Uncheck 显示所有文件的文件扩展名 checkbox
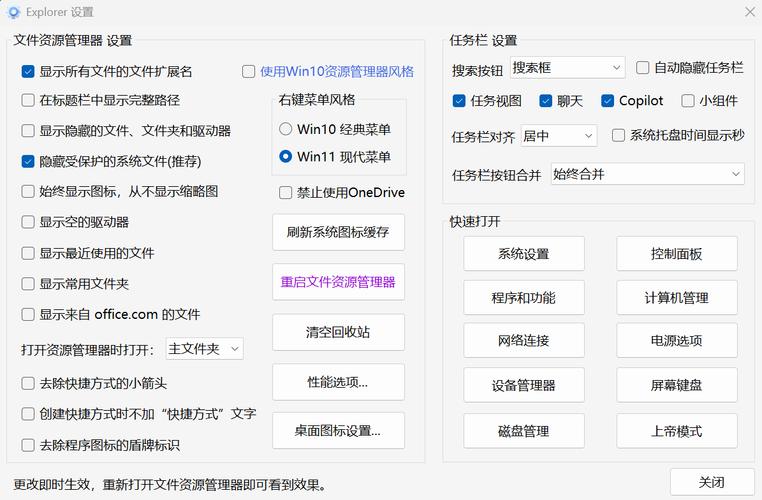762x500 pixels. tap(28, 71)
